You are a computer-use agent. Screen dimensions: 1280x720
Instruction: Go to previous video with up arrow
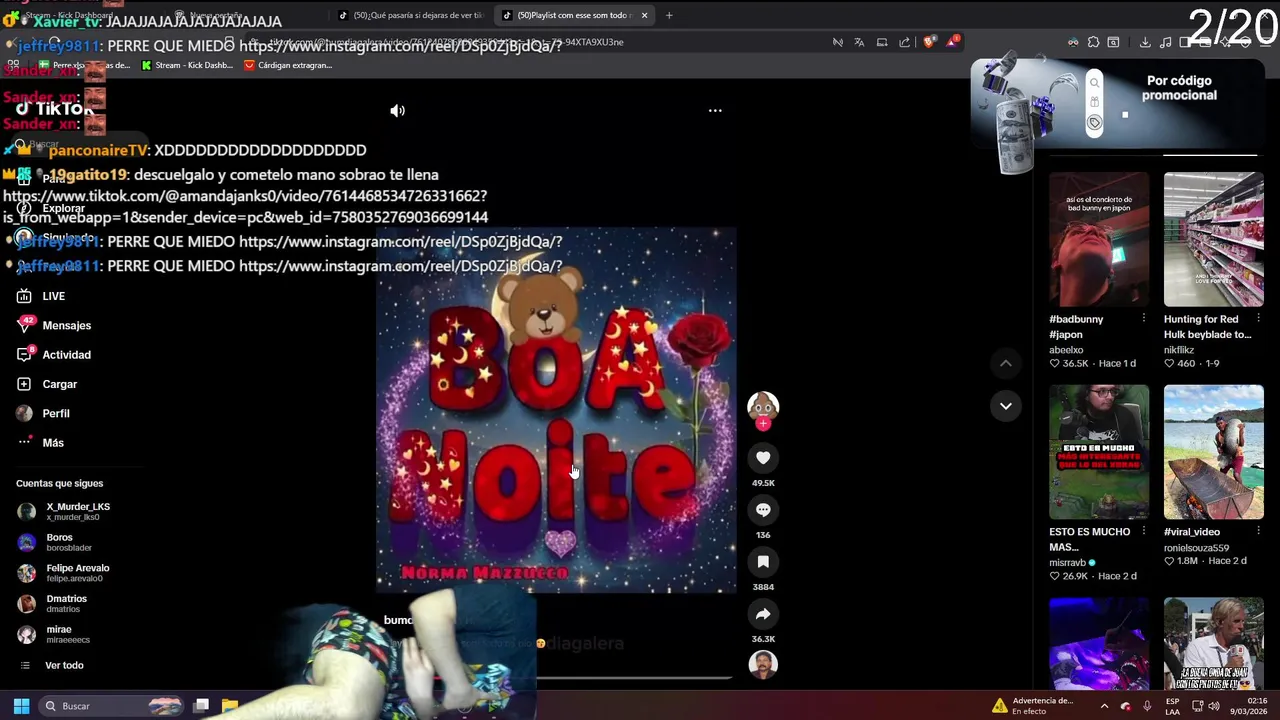click(1005, 364)
